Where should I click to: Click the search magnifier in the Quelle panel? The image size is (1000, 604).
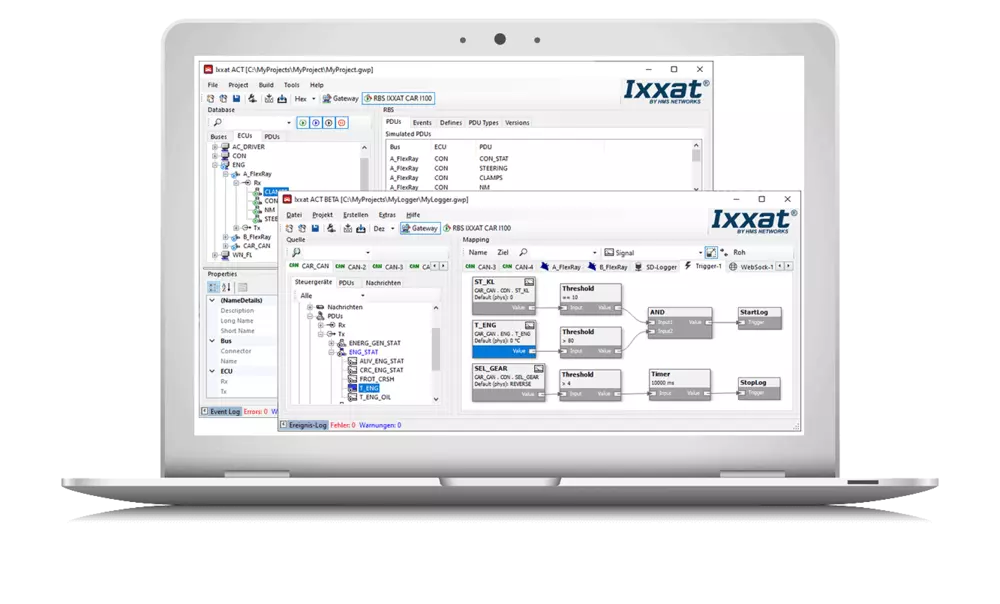click(297, 253)
